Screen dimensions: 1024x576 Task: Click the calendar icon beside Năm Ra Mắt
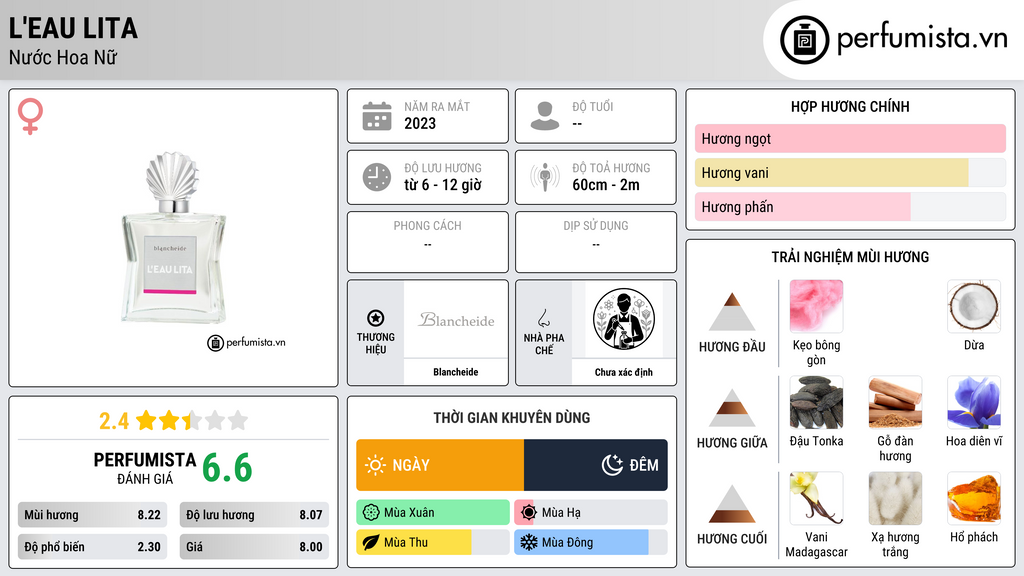click(x=377, y=116)
